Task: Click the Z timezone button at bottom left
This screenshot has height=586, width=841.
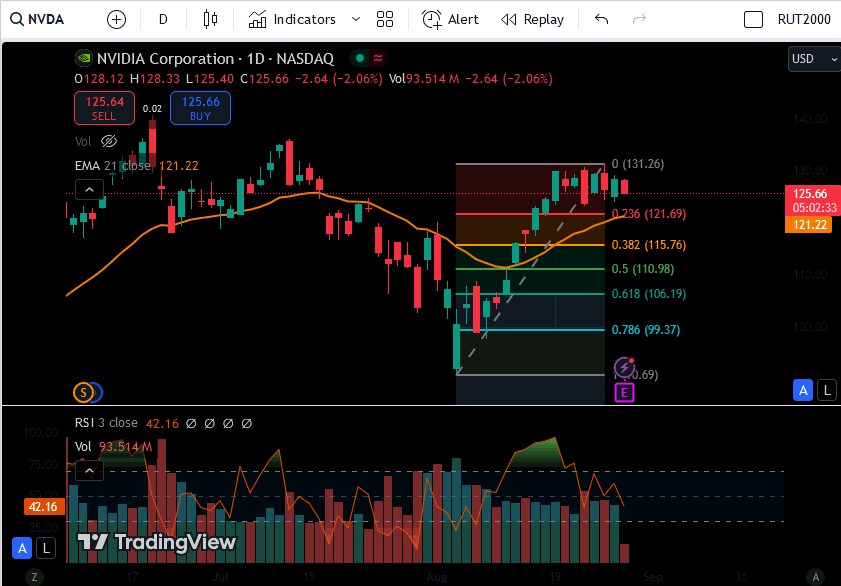Action: tap(34, 577)
